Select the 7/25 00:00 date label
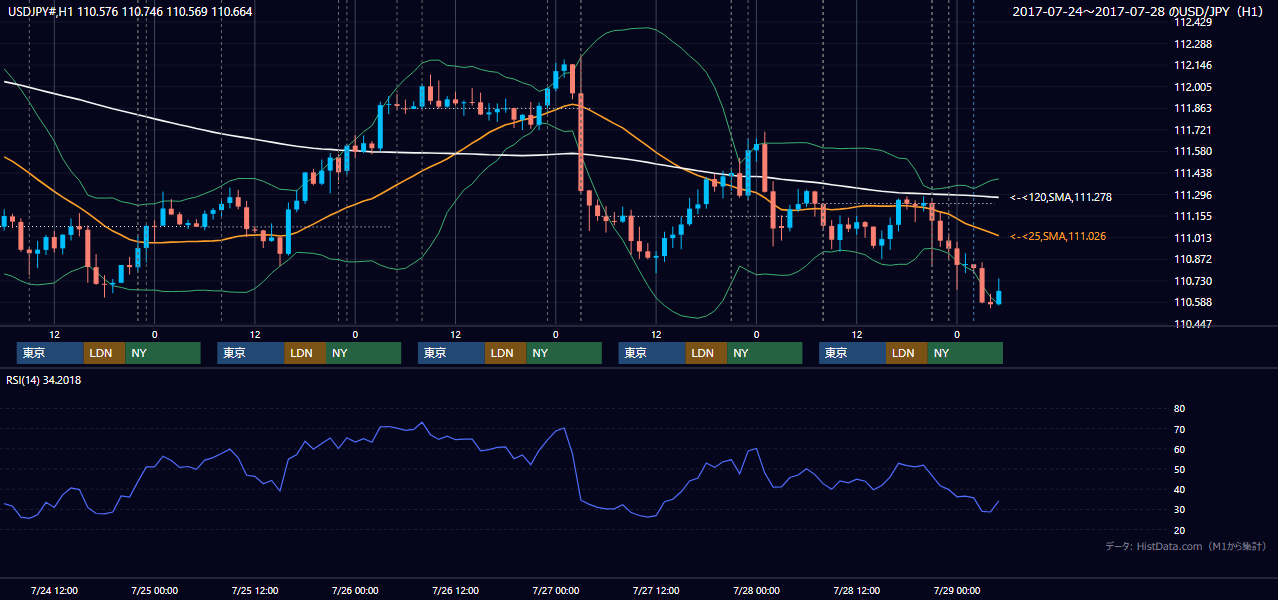This screenshot has height=600, width=1278. [154, 590]
